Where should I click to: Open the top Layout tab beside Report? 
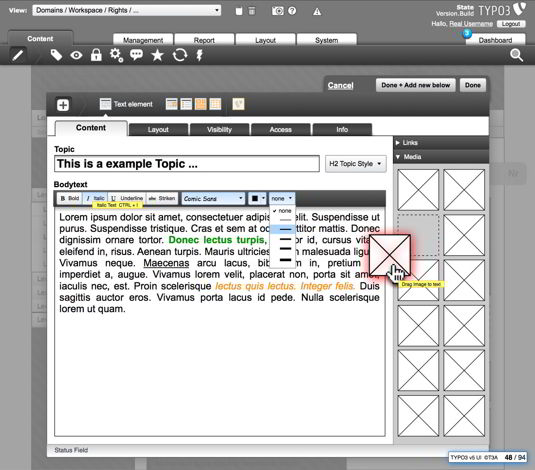[265, 40]
